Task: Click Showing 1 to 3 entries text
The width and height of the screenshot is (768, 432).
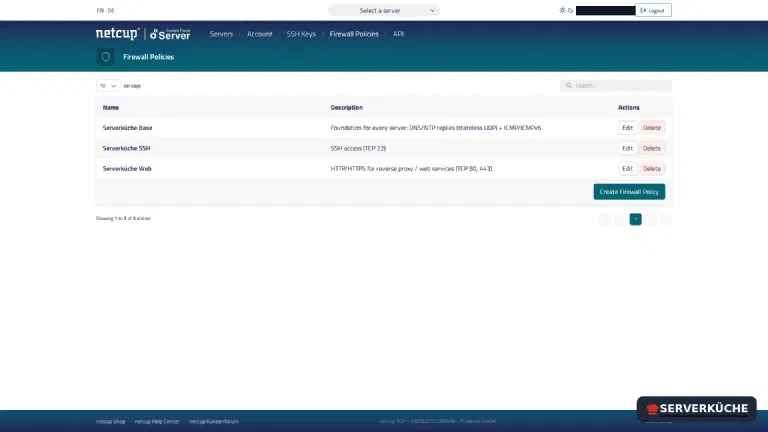Action: point(123,218)
